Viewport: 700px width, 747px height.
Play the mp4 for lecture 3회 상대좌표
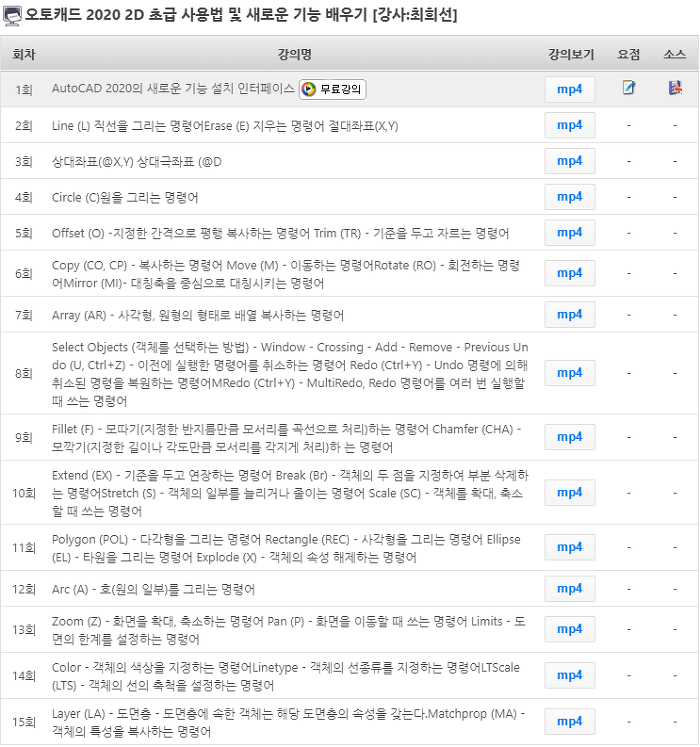pos(569,161)
